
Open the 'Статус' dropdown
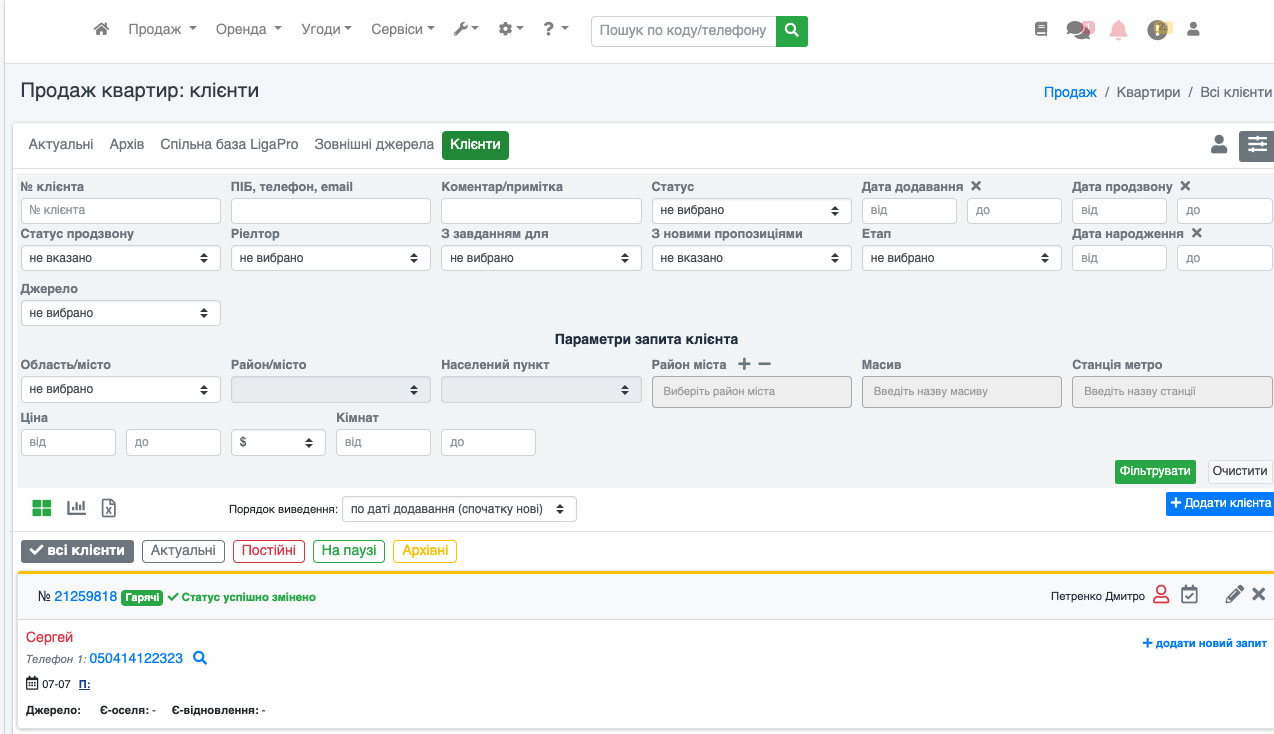(x=751, y=211)
